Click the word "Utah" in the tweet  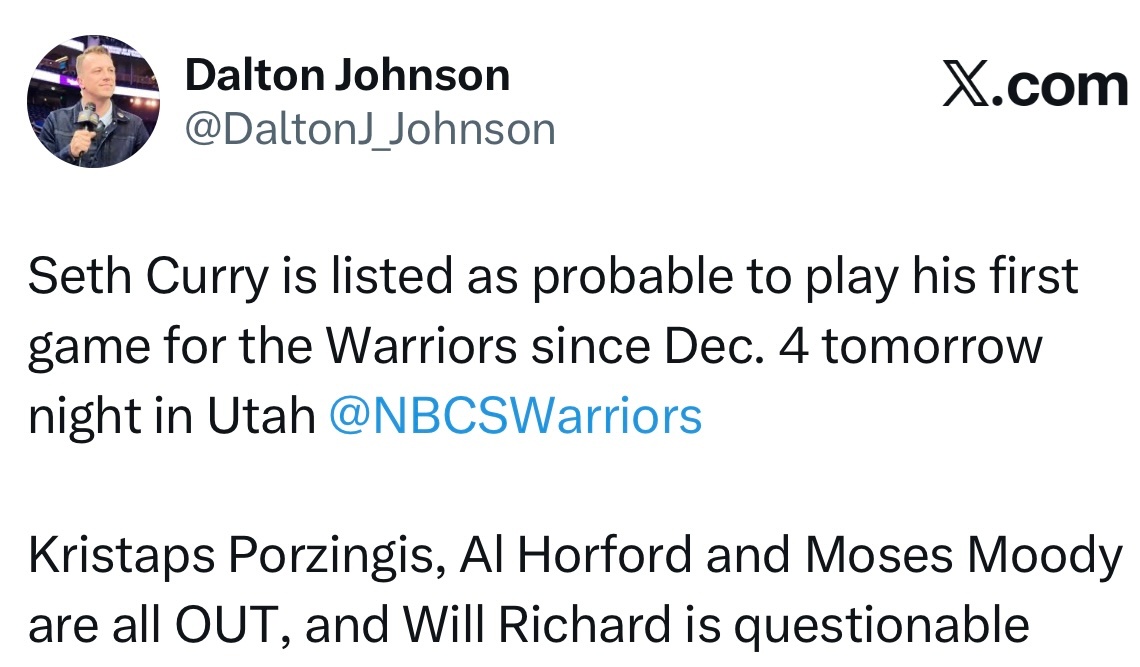tap(261, 416)
